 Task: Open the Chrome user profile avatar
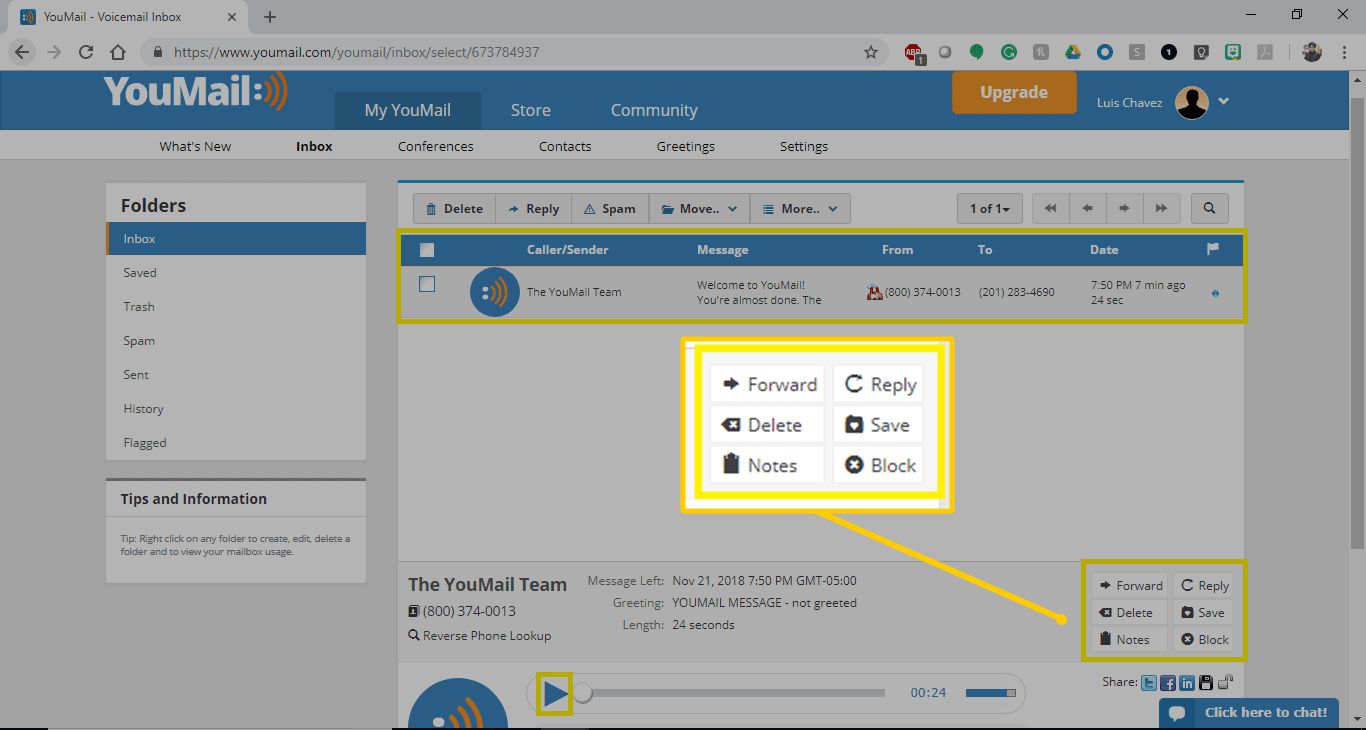1312,52
